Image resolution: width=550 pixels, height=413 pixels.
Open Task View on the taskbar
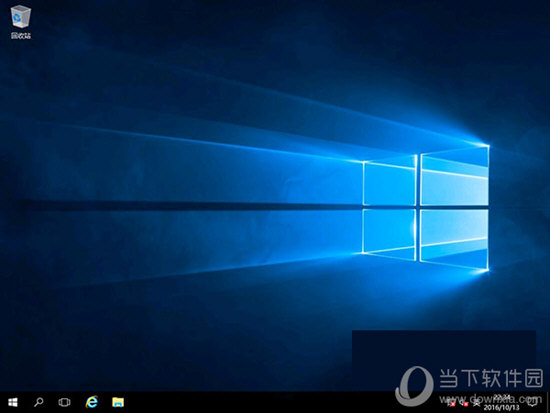click(x=64, y=402)
